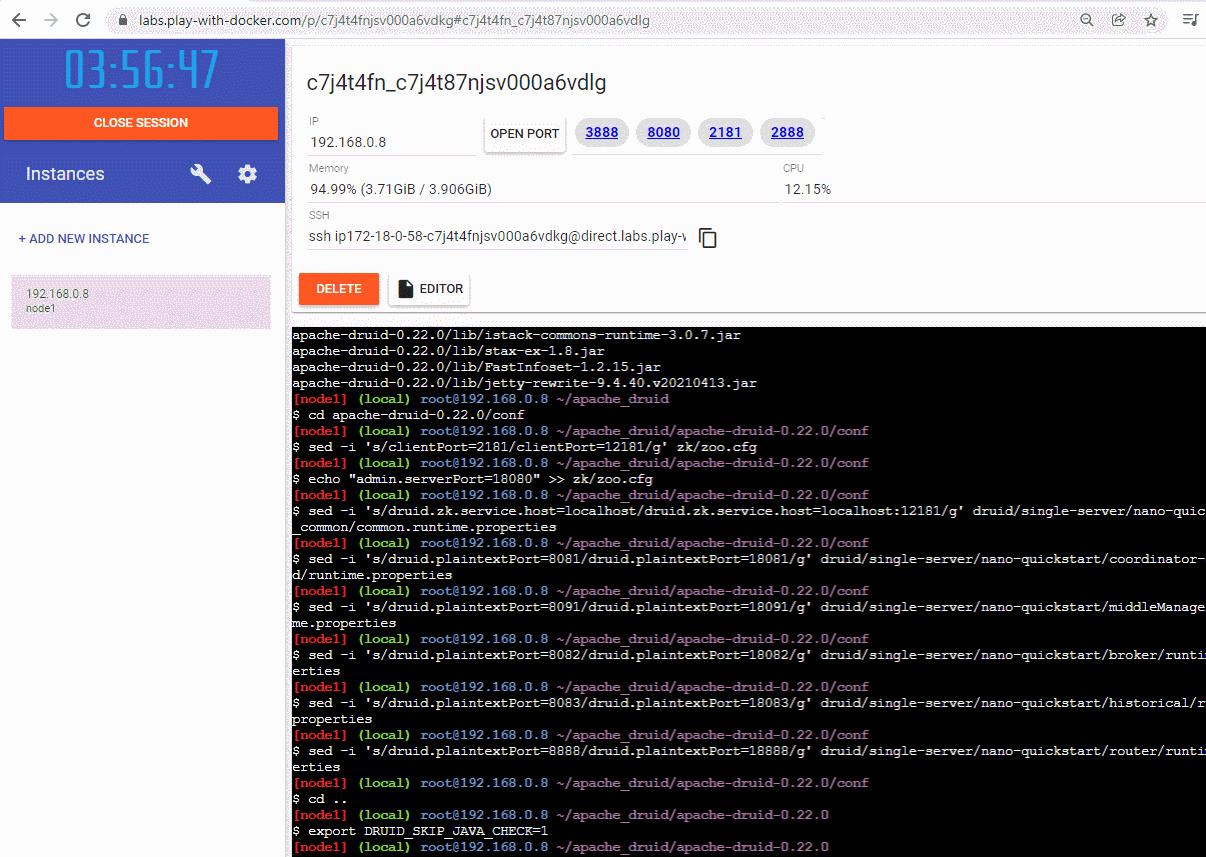Open the browser zoom search icon

click(x=1086, y=19)
